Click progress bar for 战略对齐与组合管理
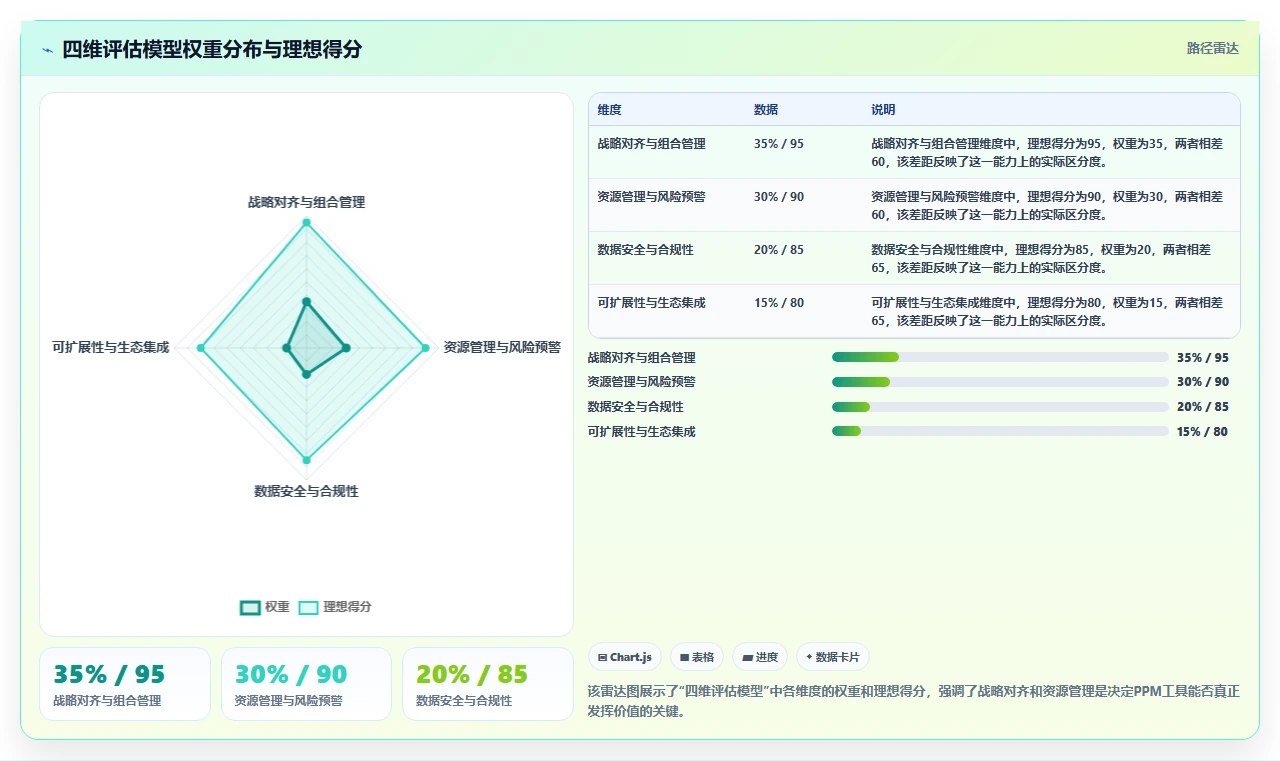Image resolution: width=1280 pixels, height=761 pixels. pos(1000,357)
